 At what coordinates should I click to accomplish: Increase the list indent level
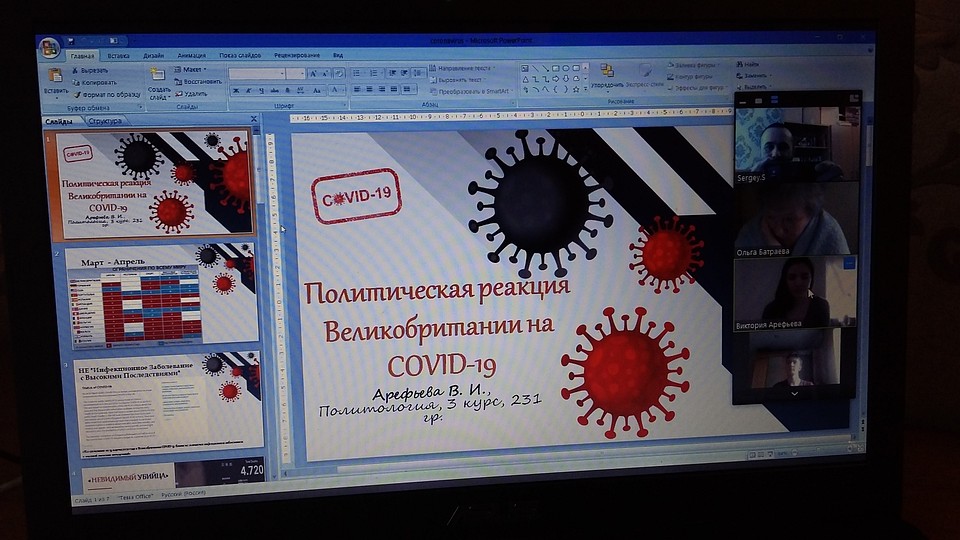405,73
